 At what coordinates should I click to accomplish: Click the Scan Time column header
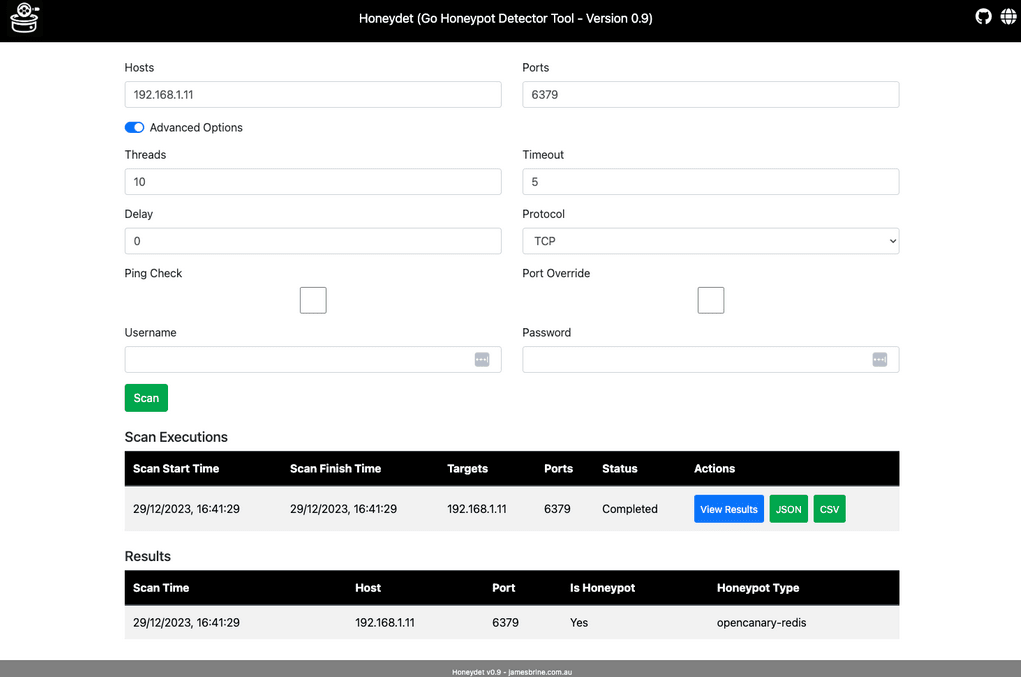pos(161,588)
